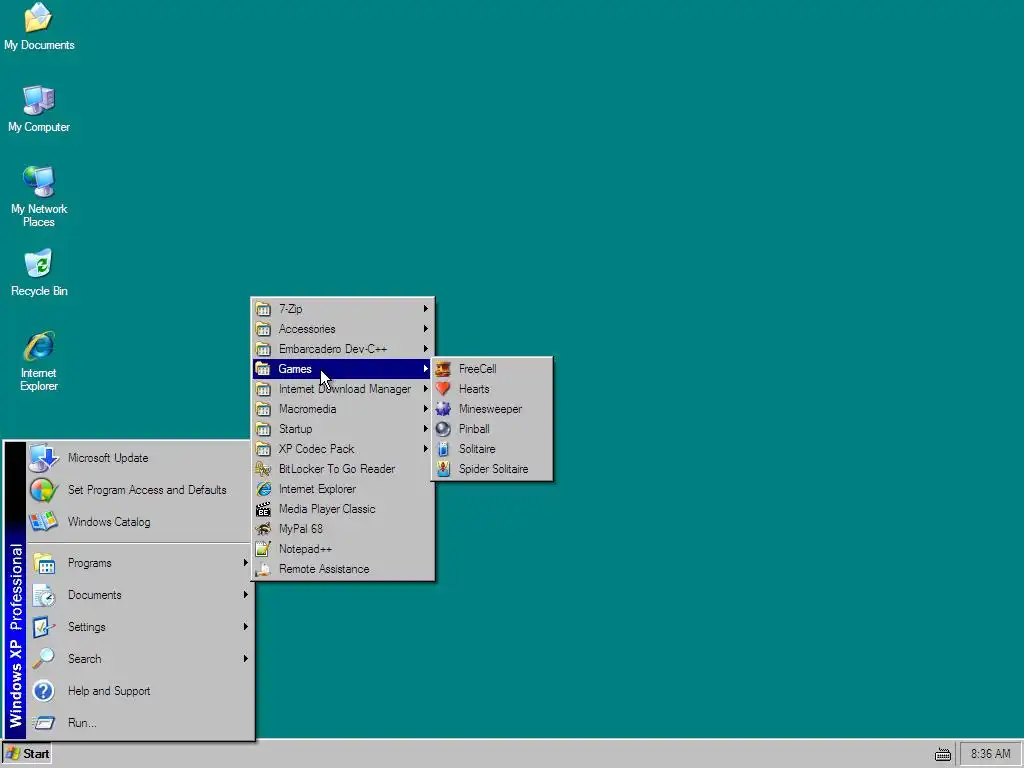Screen dimensions: 1024x768
Task: Select My Network Places desktop icon
Action: click(x=39, y=196)
